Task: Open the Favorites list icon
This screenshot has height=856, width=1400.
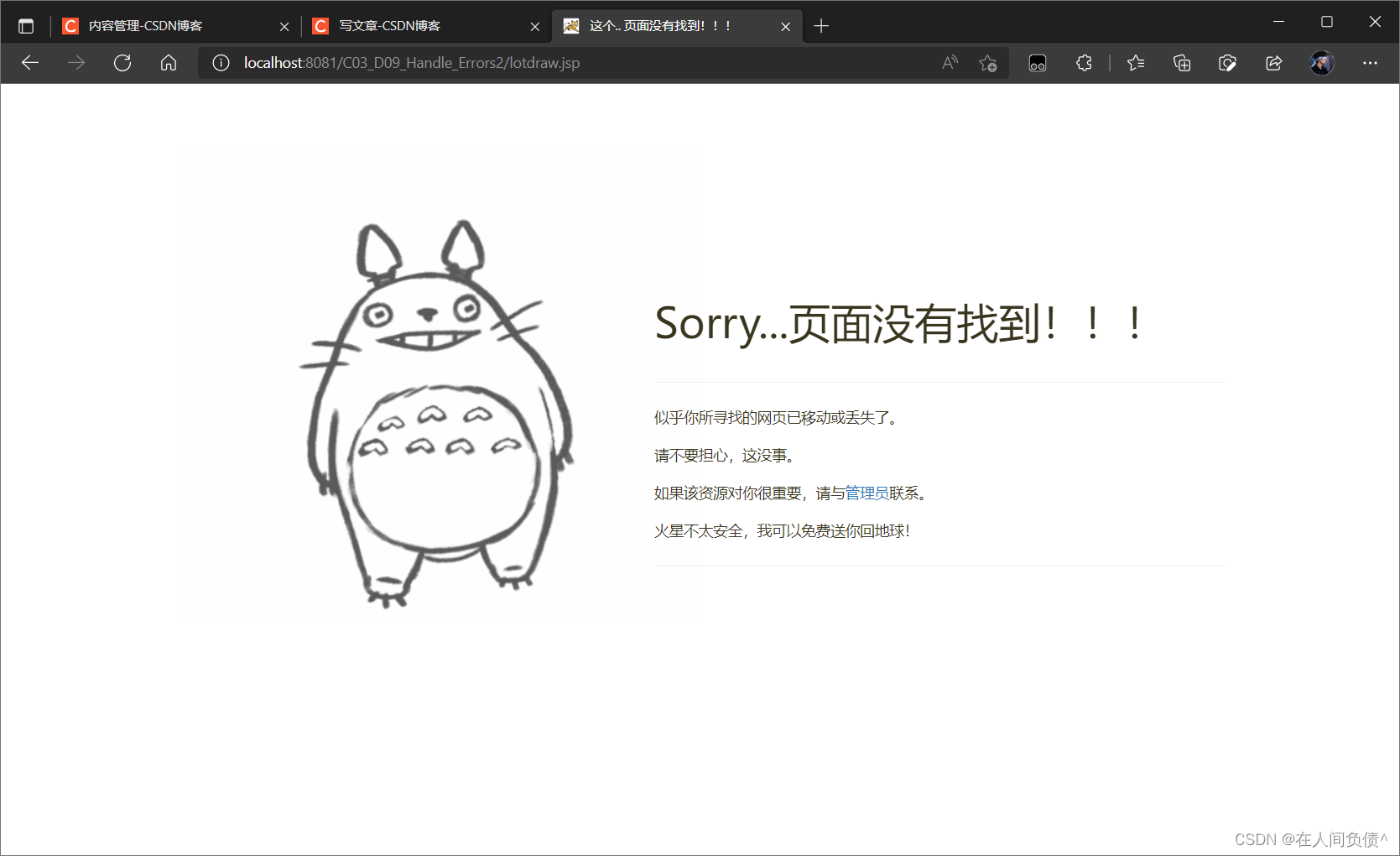Action: [x=1136, y=63]
